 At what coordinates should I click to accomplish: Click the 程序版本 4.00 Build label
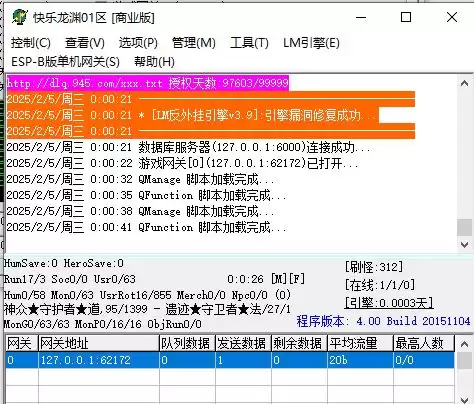(x=383, y=321)
